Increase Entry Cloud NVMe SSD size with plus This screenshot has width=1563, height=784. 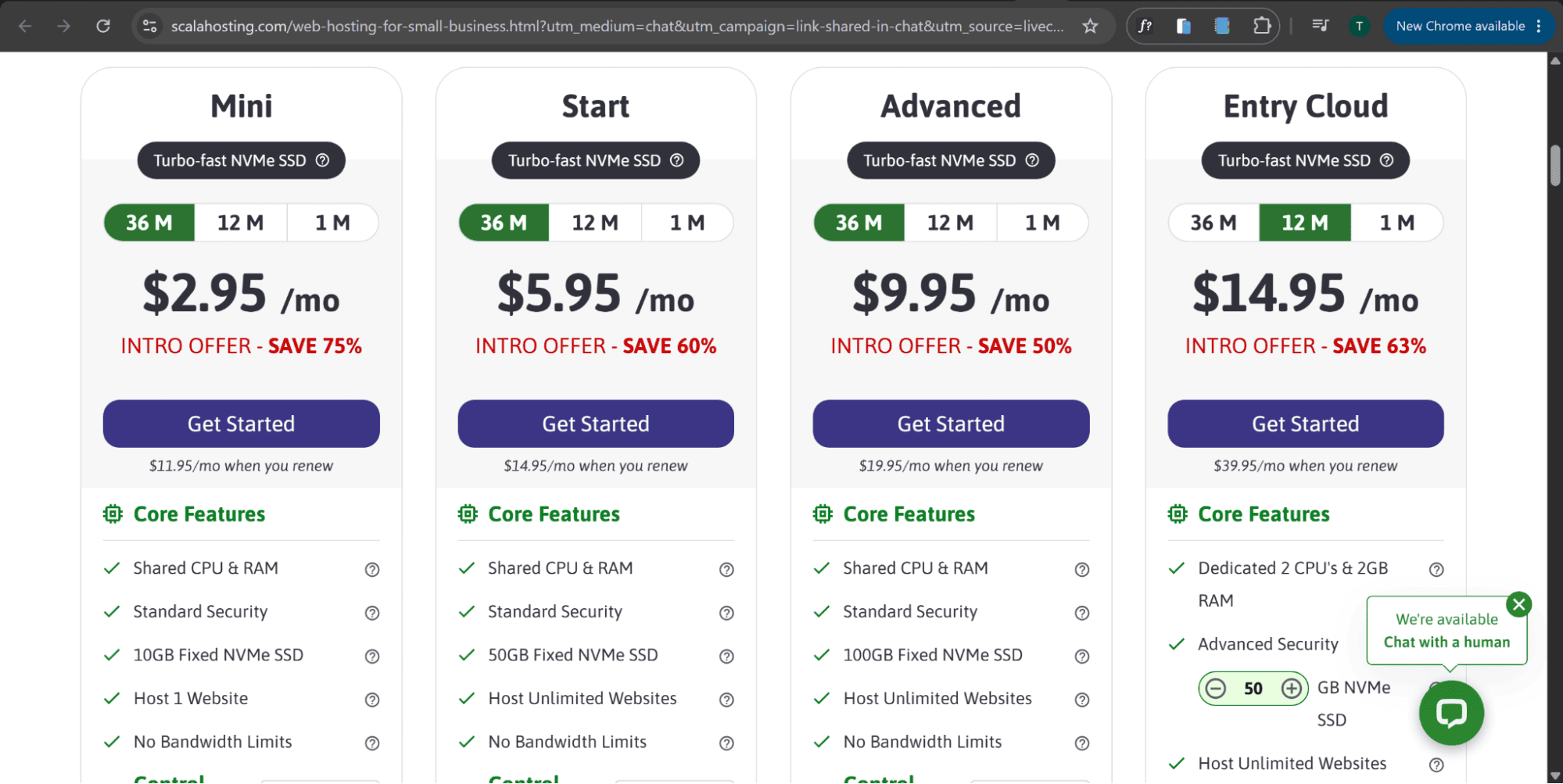[x=1292, y=689]
